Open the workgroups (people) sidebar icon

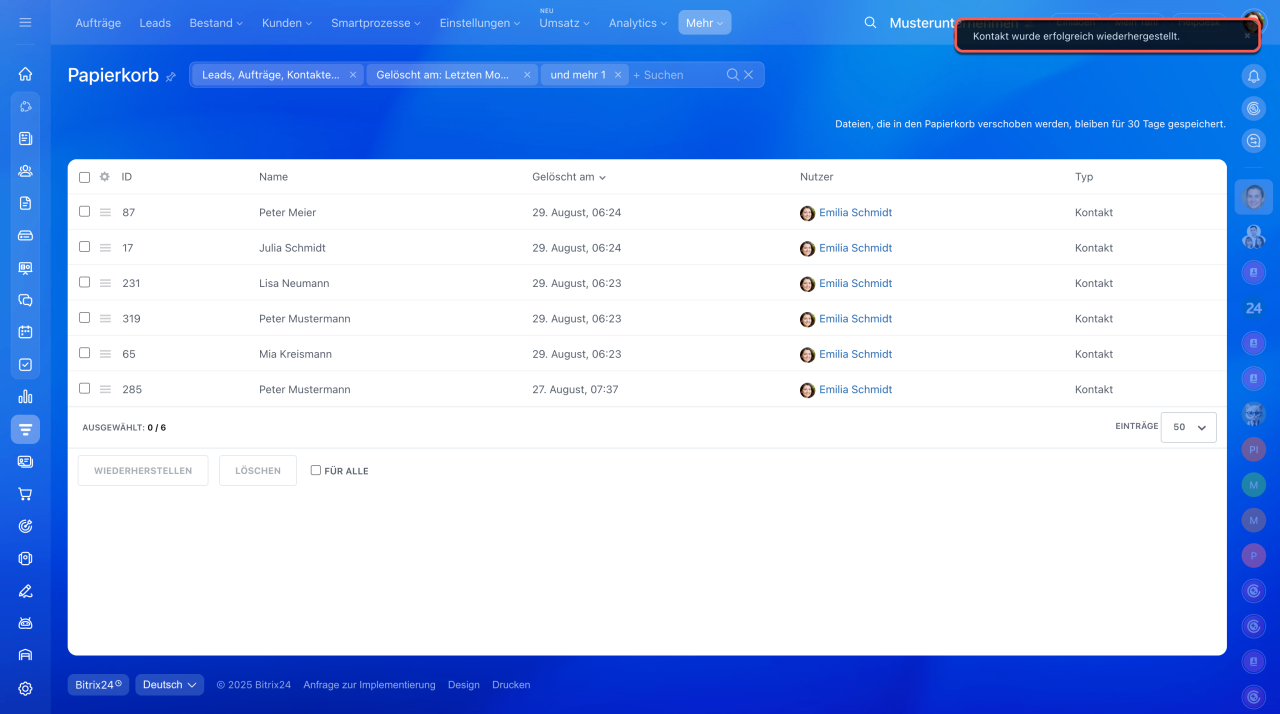click(25, 171)
